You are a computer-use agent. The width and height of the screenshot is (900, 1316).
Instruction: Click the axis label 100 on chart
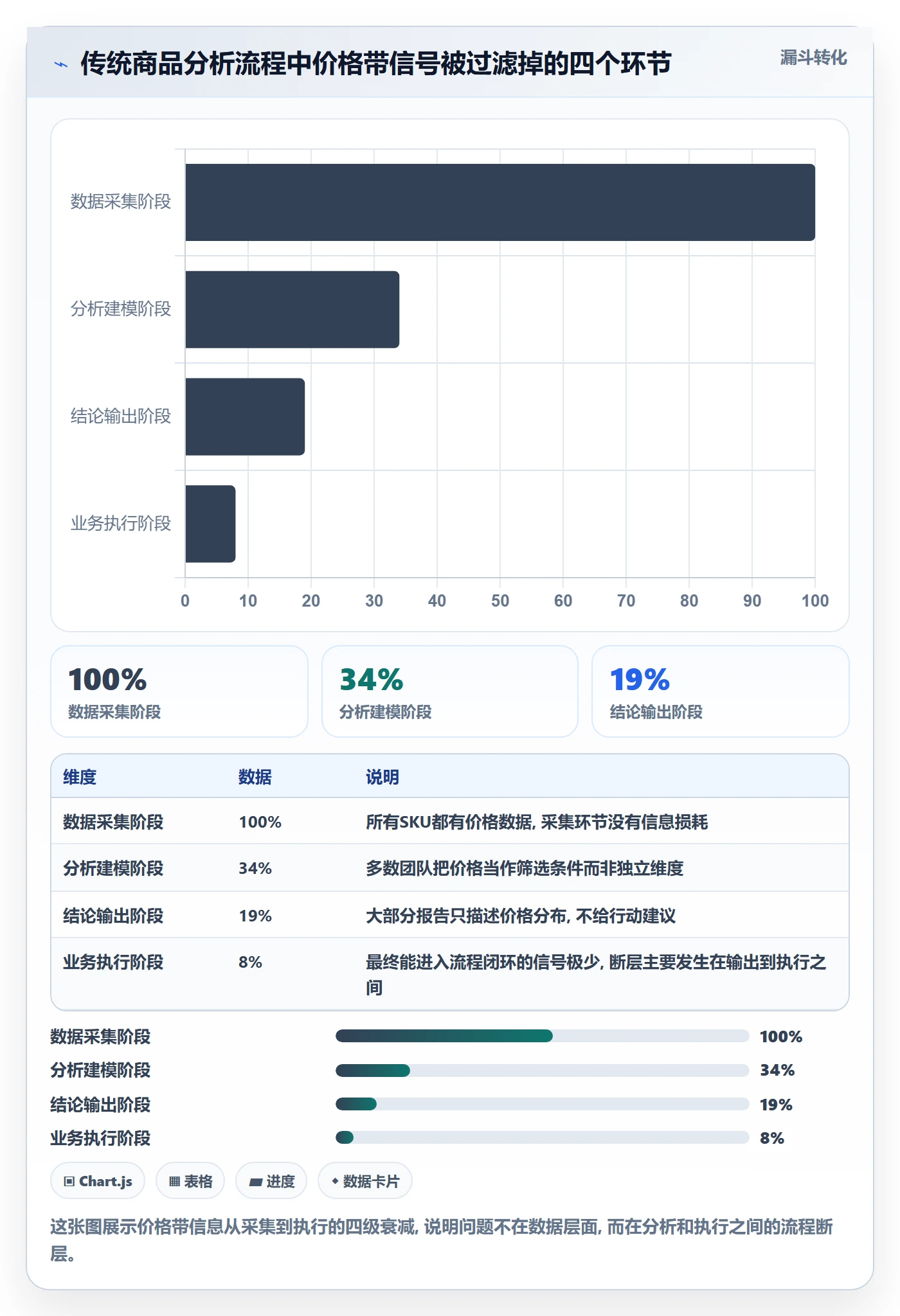click(x=815, y=601)
